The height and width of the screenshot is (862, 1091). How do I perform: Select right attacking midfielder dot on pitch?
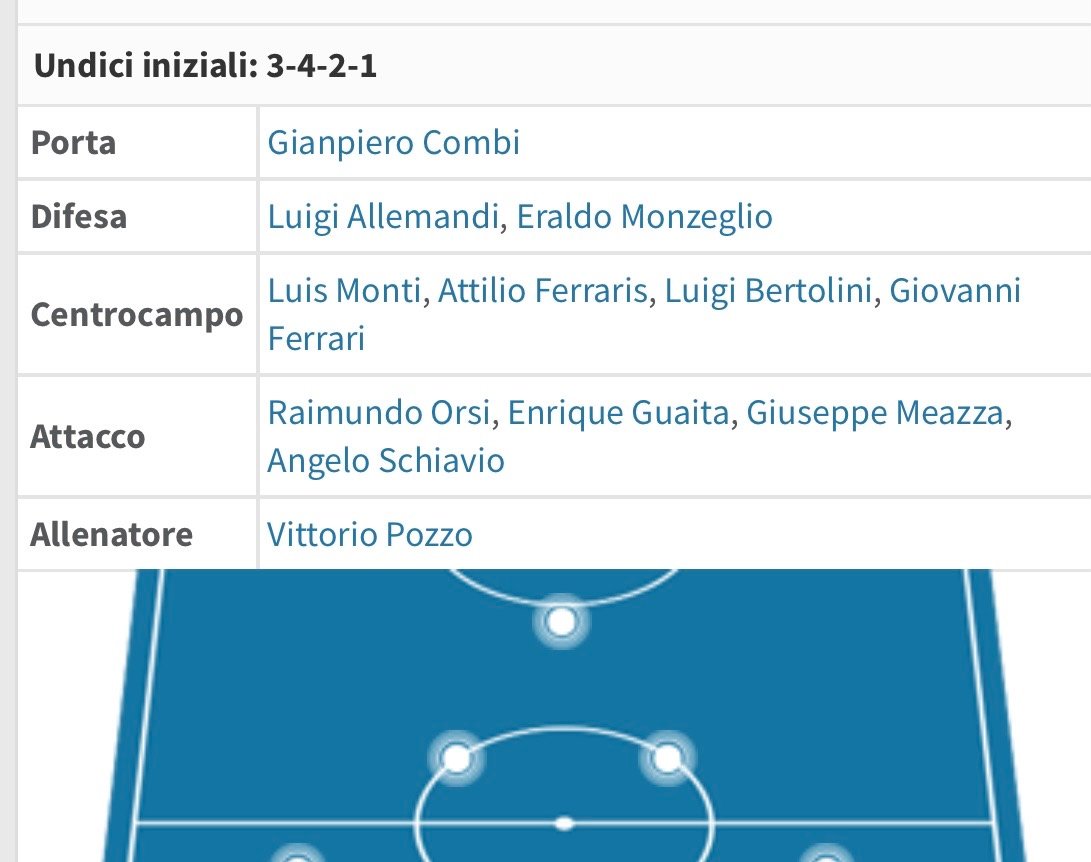667,758
